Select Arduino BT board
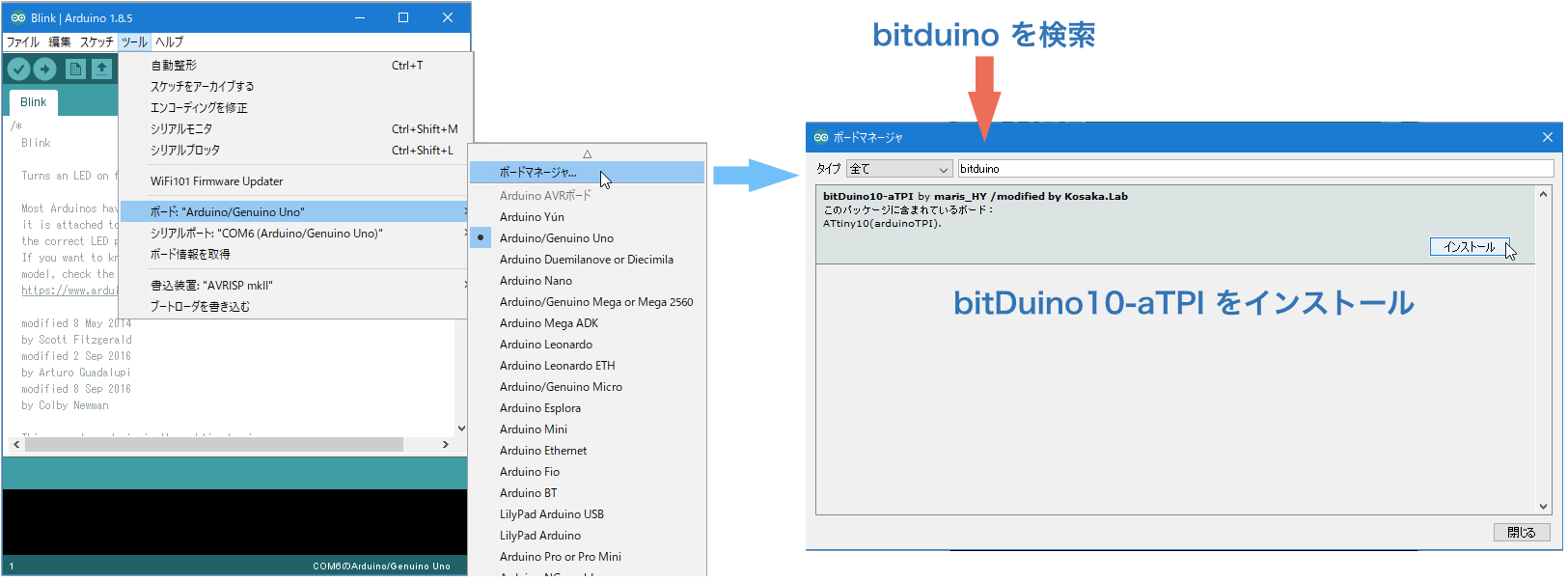Viewport: 1568px width, 581px height. pos(587,493)
